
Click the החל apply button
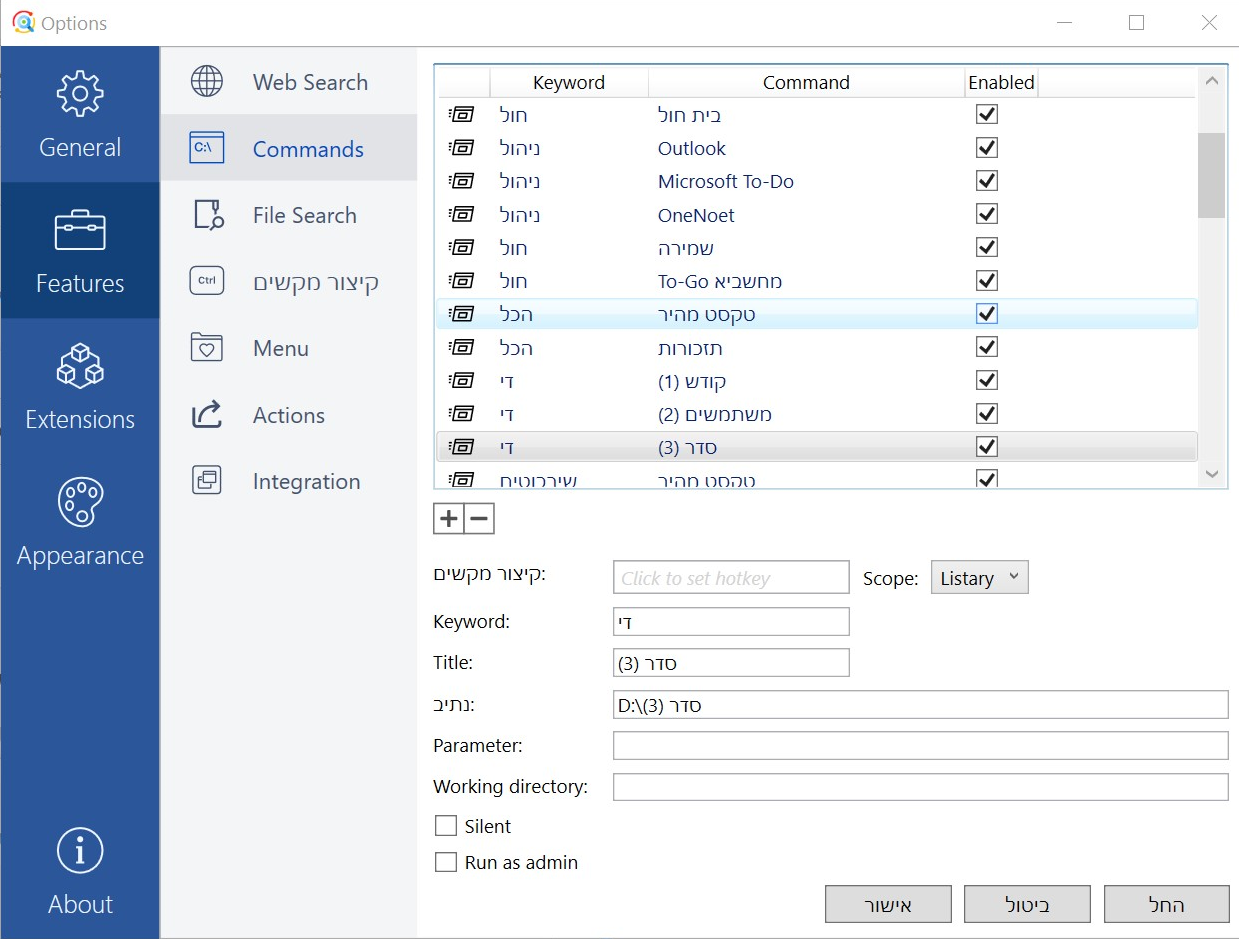tap(1166, 904)
